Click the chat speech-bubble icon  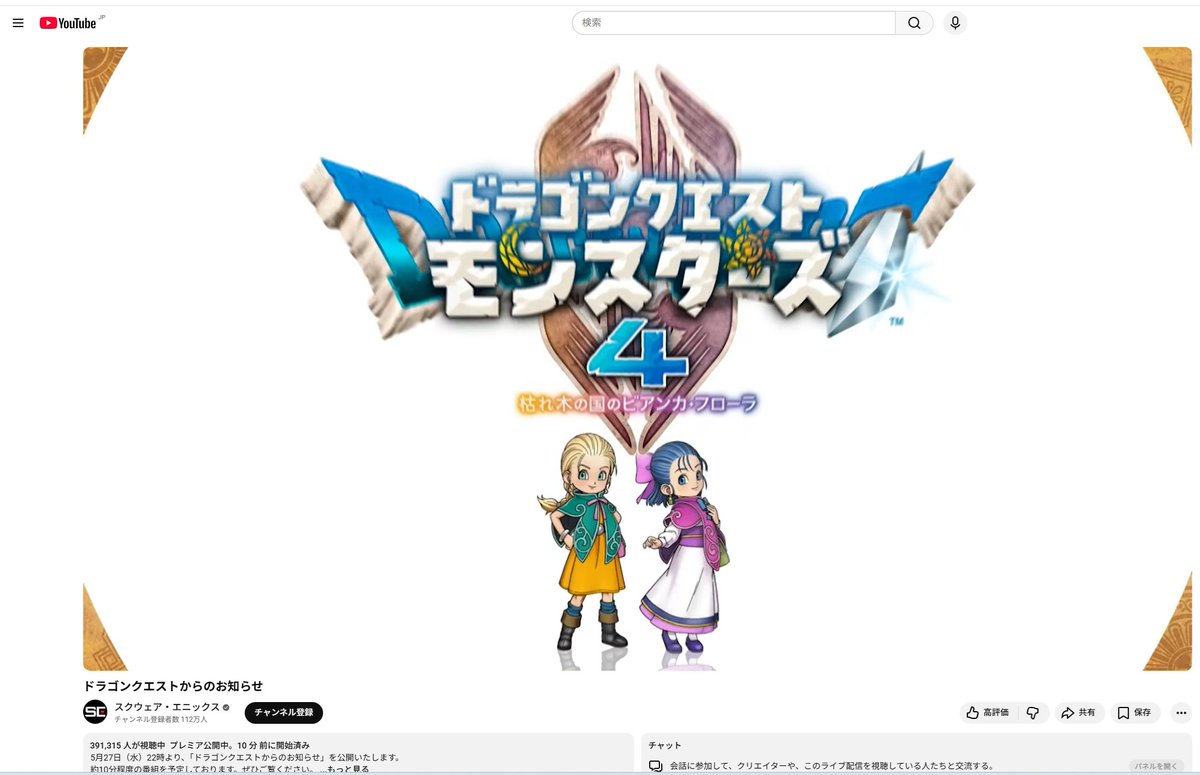[x=656, y=766]
